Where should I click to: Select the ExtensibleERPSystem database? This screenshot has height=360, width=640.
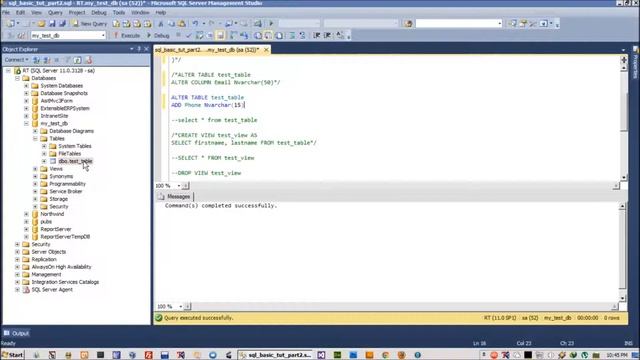[65, 109]
